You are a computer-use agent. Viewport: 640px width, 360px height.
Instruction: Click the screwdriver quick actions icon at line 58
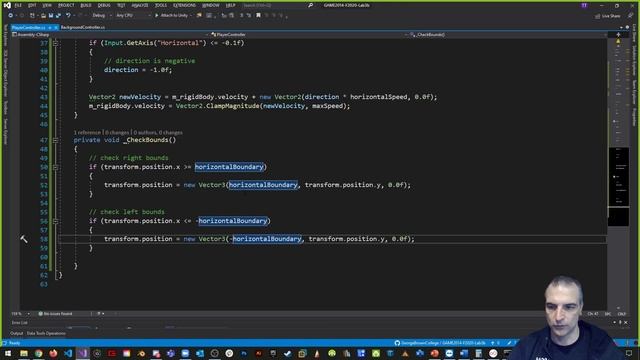tap(24, 239)
